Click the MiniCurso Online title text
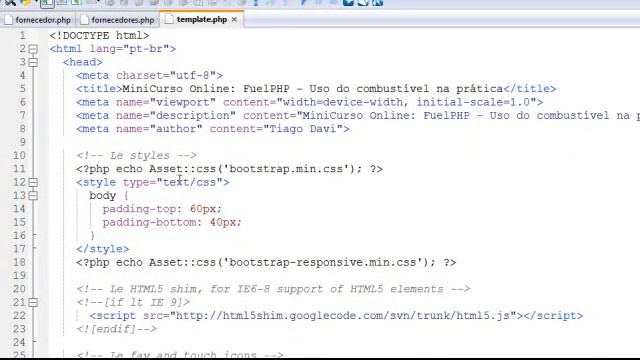 [x=313, y=89]
